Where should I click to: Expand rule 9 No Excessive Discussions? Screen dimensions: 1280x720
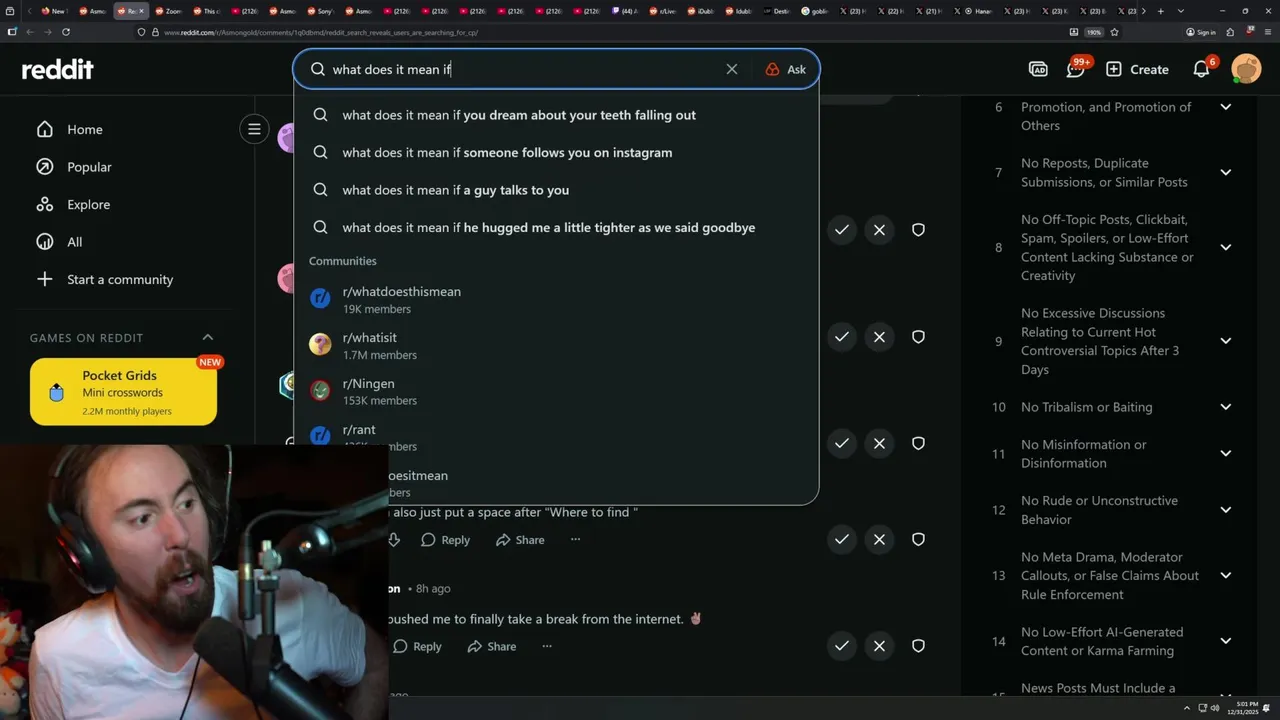[x=1226, y=341]
